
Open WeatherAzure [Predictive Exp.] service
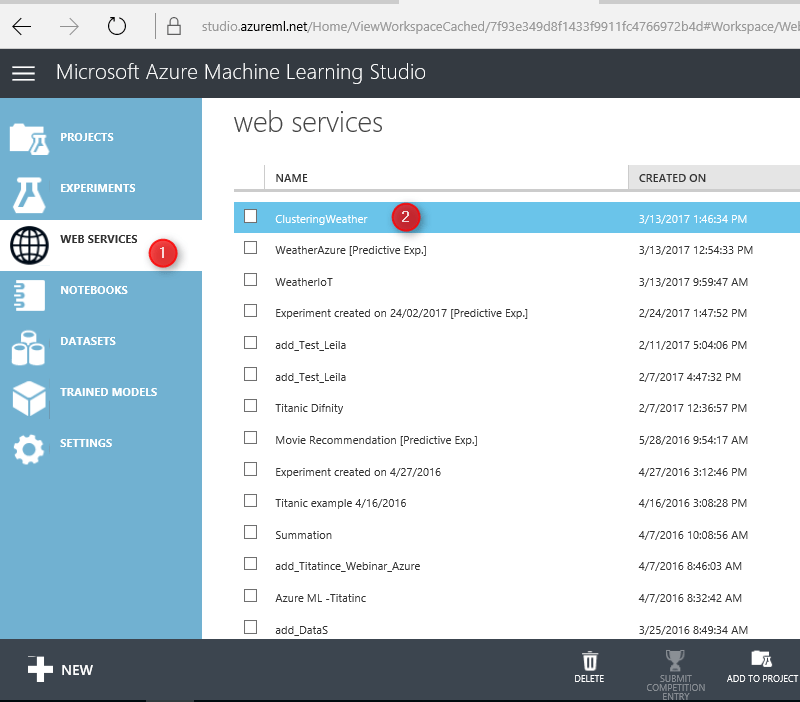(x=351, y=250)
